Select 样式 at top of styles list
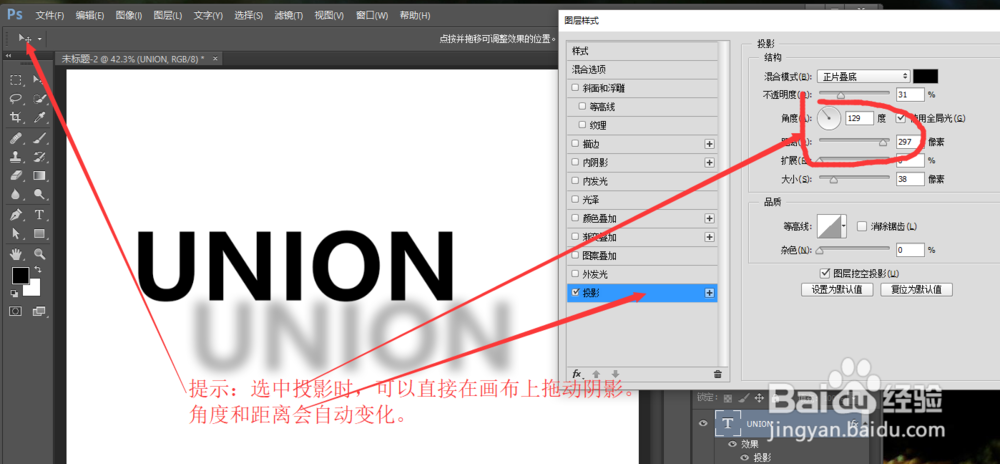The image size is (1000, 464). tap(641, 50)
